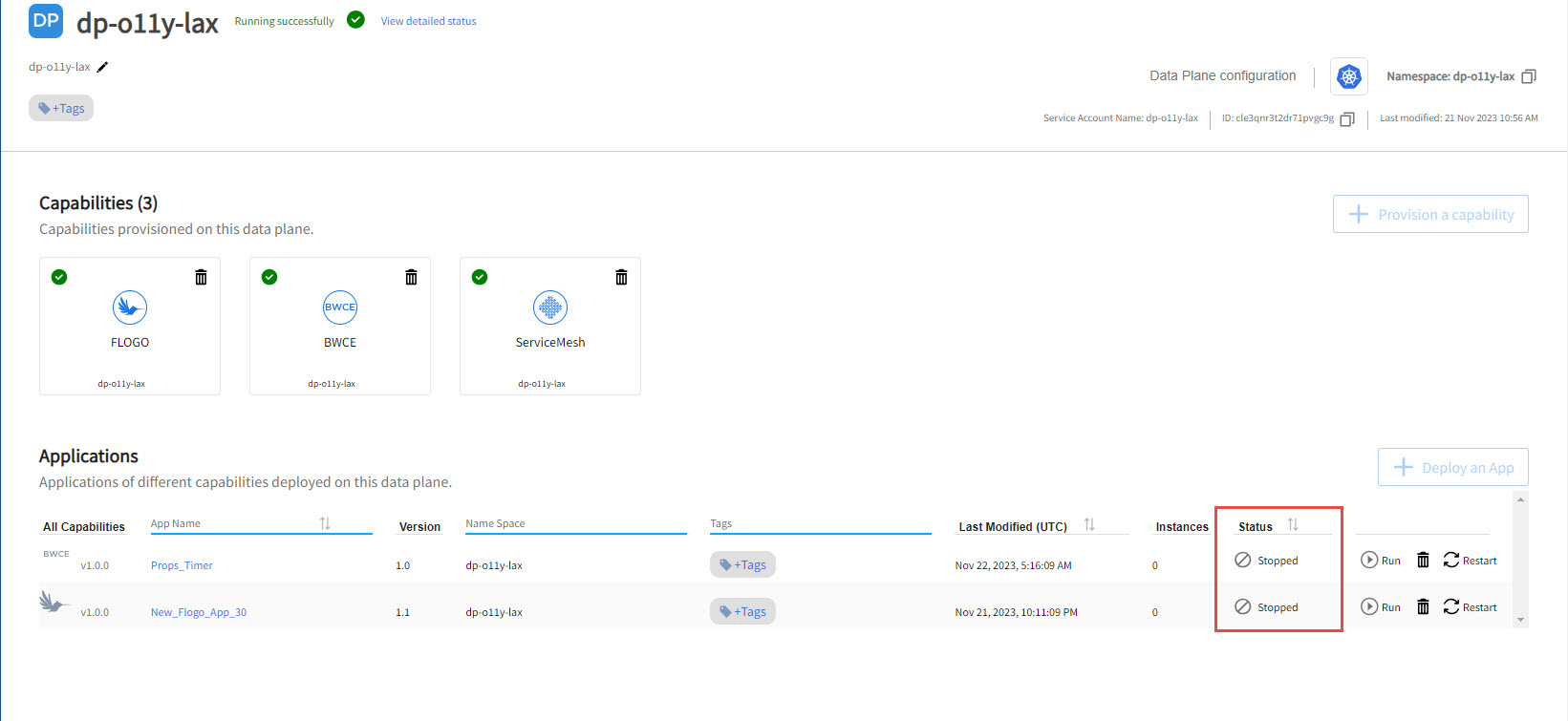This screenshot has width=1568, height=721.
Task: Click BWCE label icon in Props_Timer row
Action: [56, 554]
